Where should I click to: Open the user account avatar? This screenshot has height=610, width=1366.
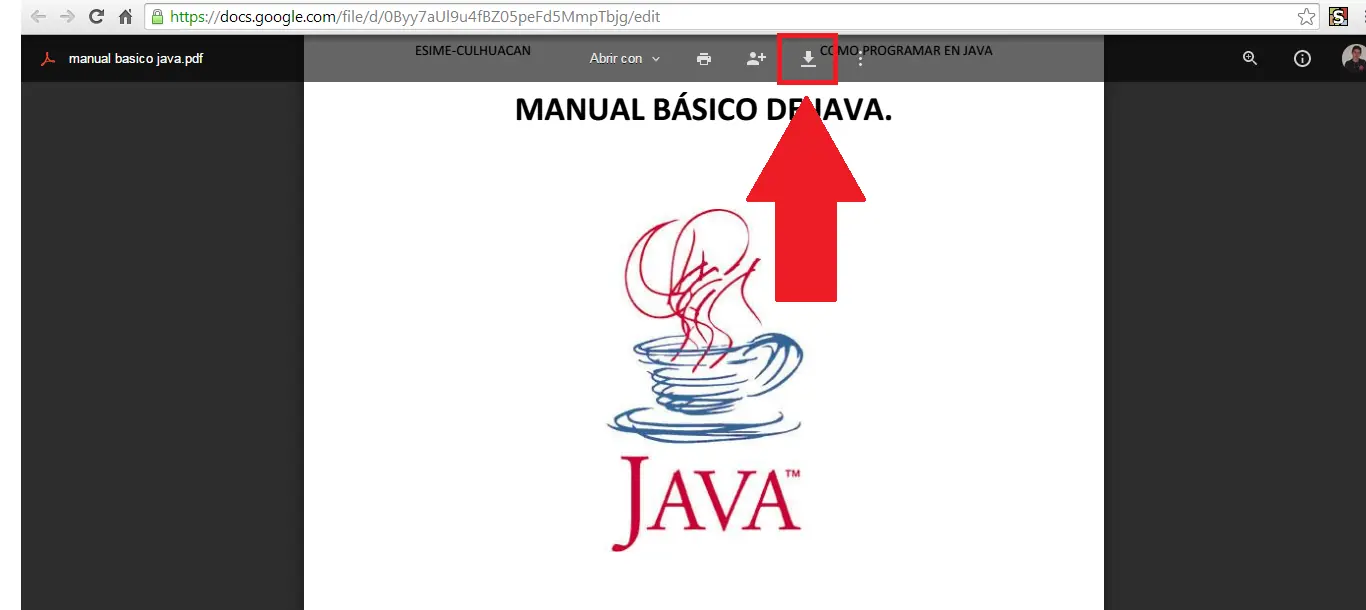[1354, 59]
